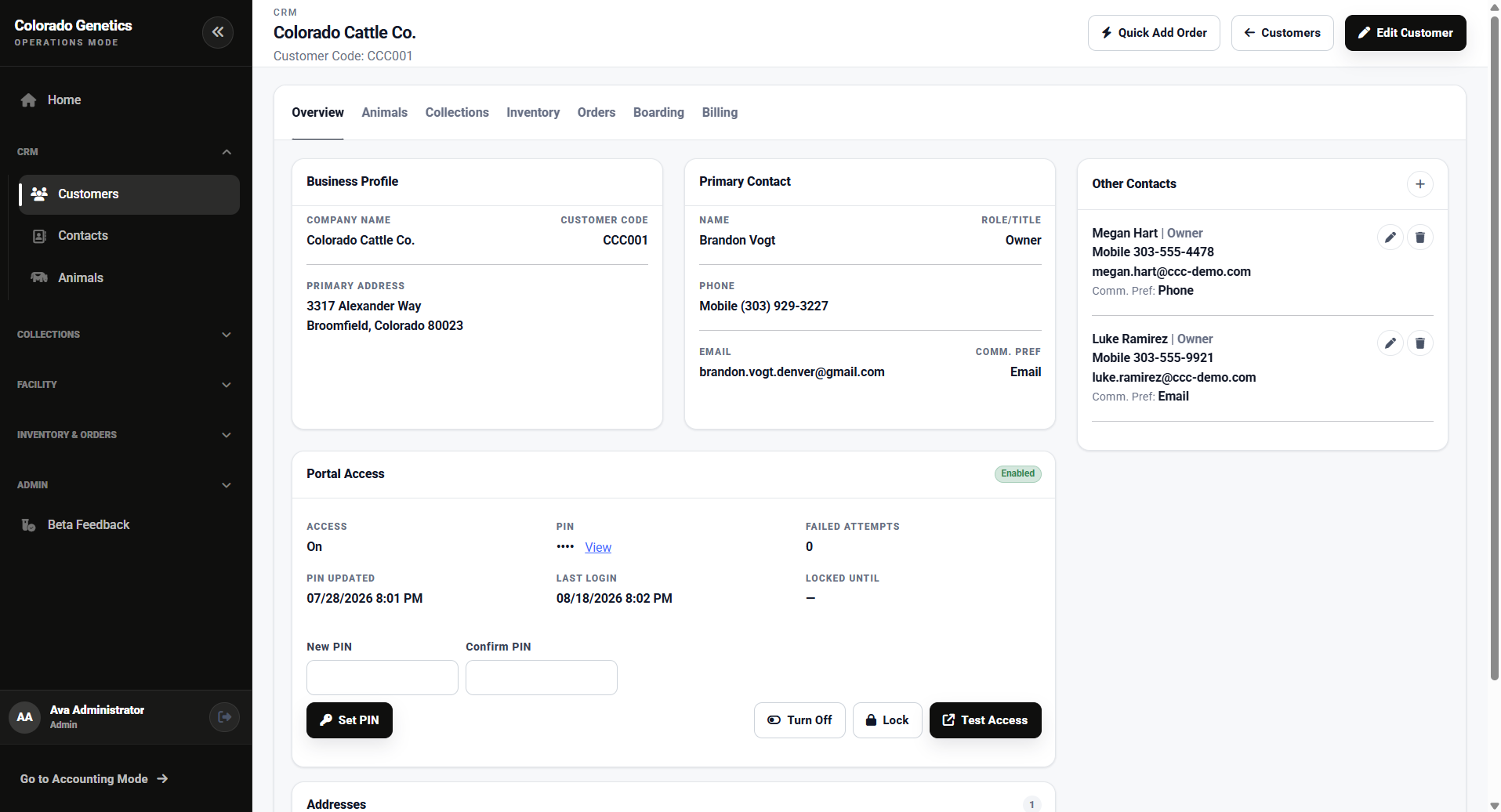
Task: Go to Accounting Mode
Action: coord(94,779)
